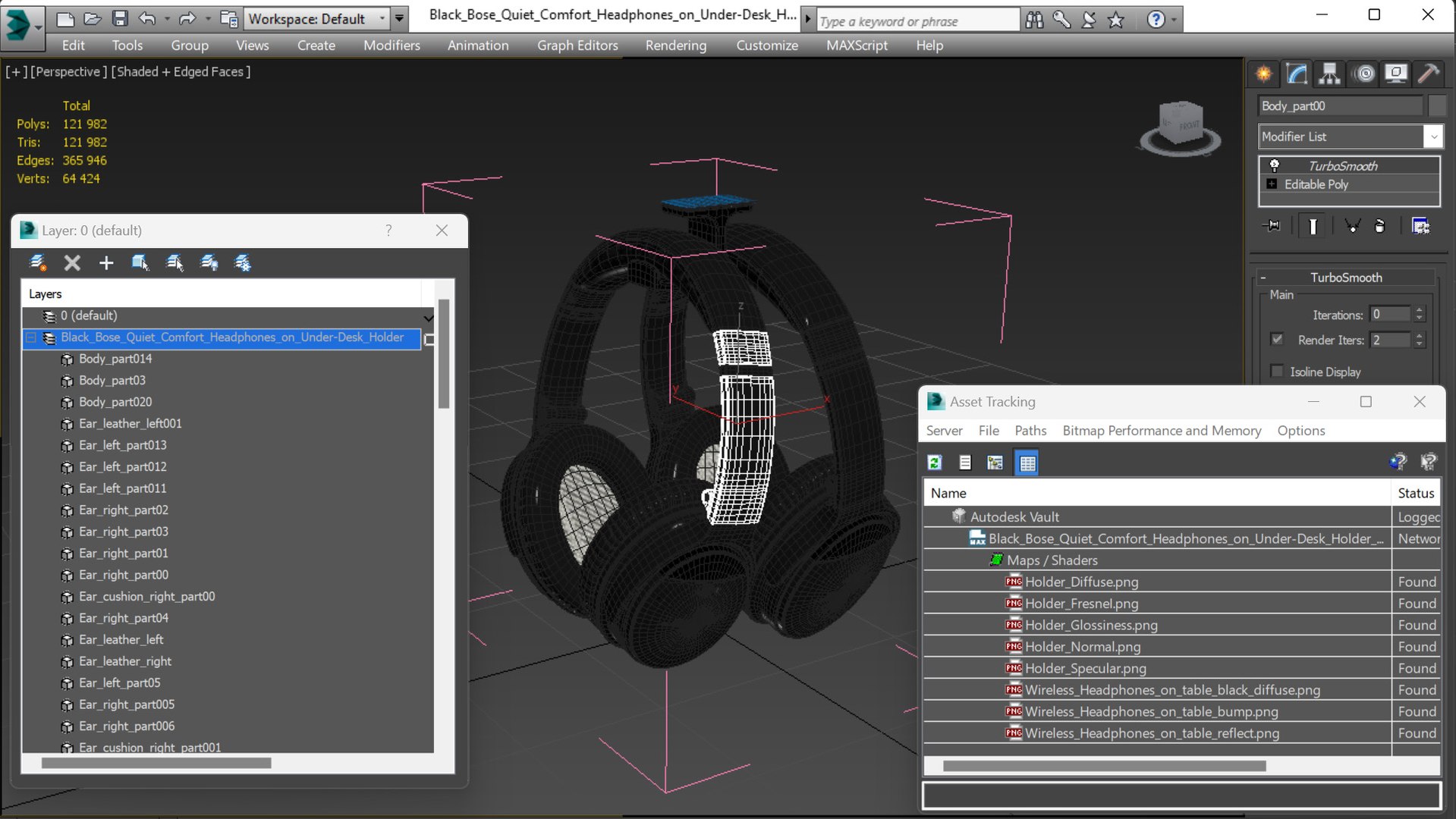The image size is (1456, 819).
Task: Remove modifier from stack with the trash icon
Action: 1380,226
